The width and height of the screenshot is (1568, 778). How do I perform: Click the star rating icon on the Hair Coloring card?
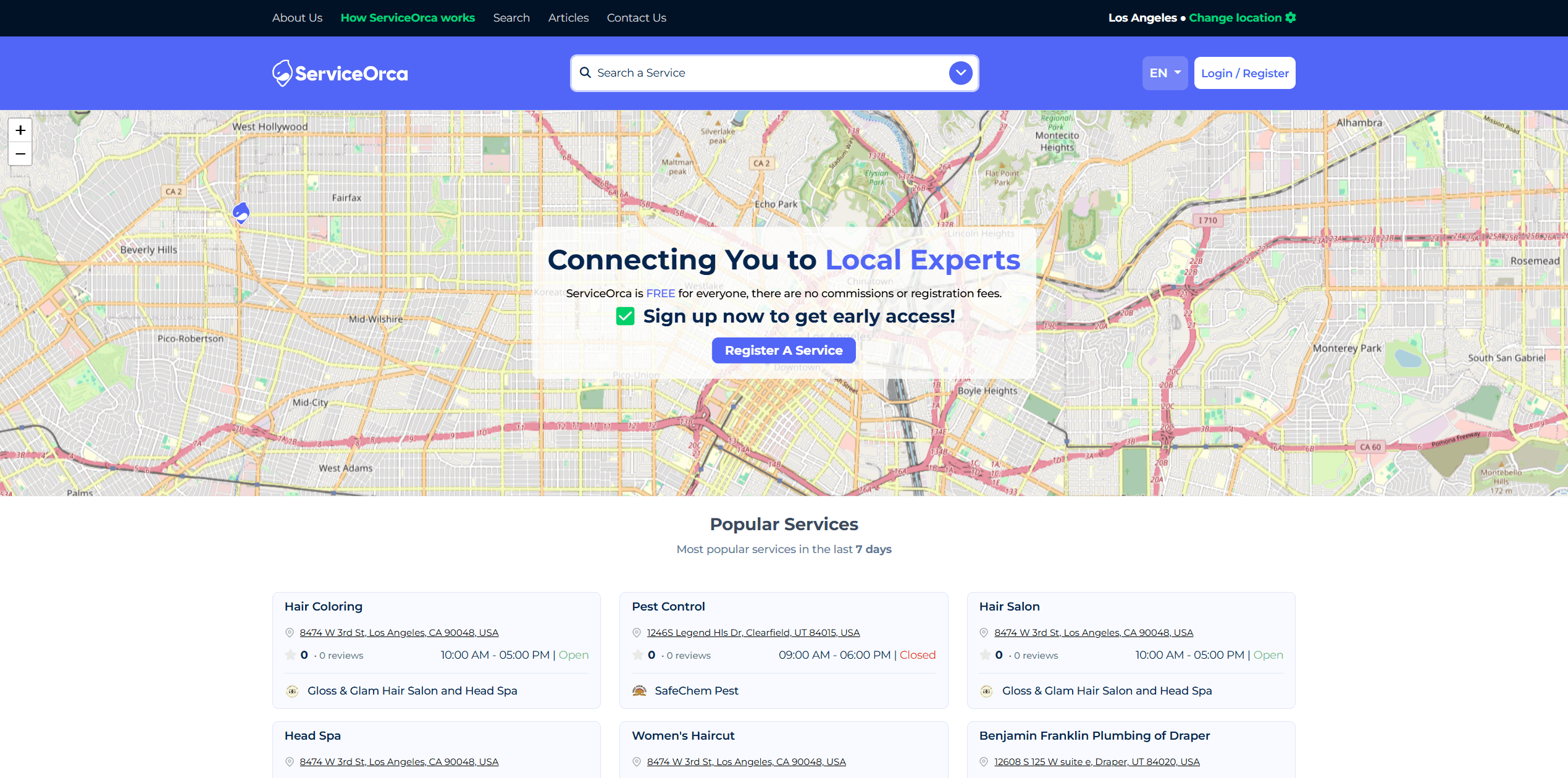pyautogui.click(x=290, y=654)
